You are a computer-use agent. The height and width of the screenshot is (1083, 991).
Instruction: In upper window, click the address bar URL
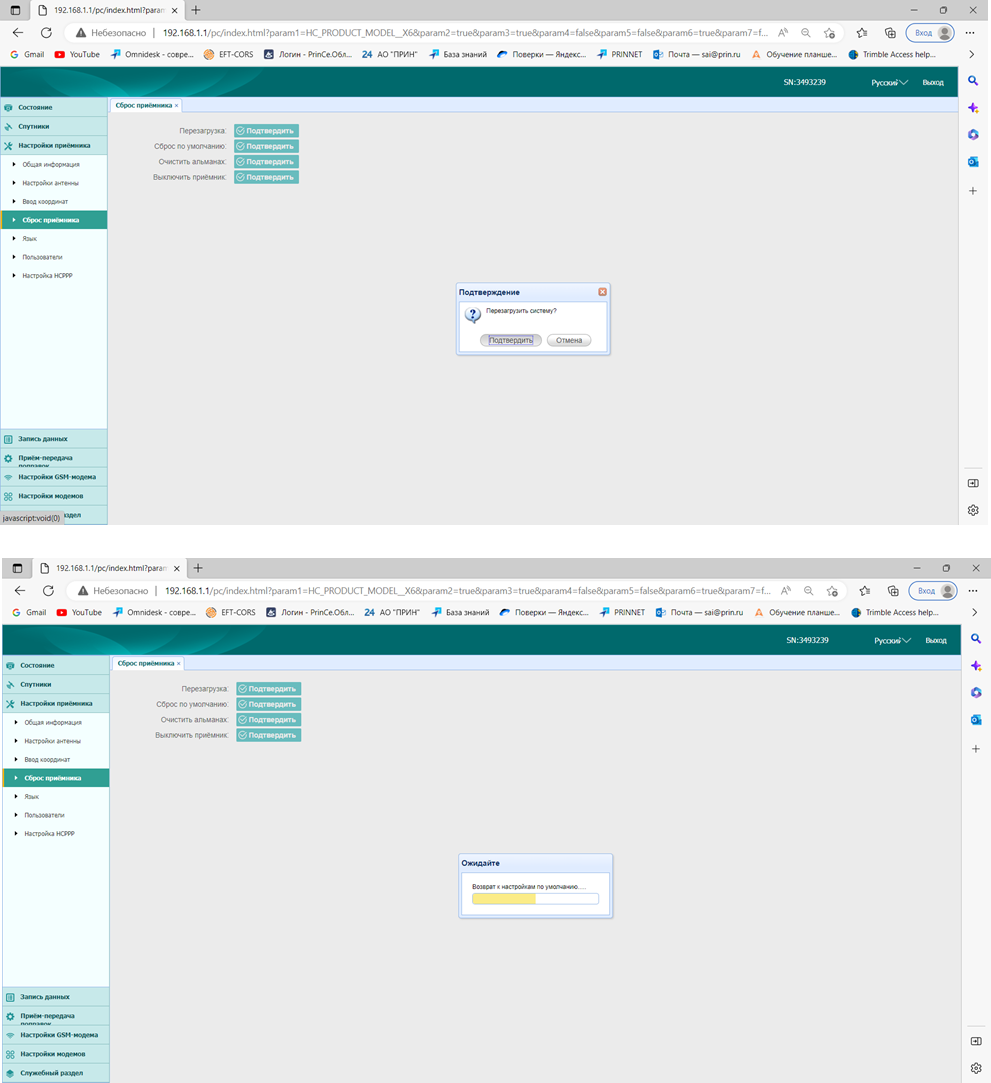[465, 32]
